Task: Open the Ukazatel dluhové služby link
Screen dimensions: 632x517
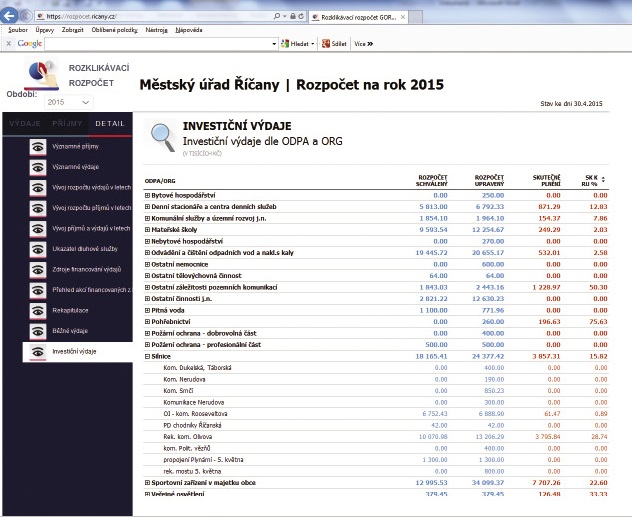Action: 85,249
